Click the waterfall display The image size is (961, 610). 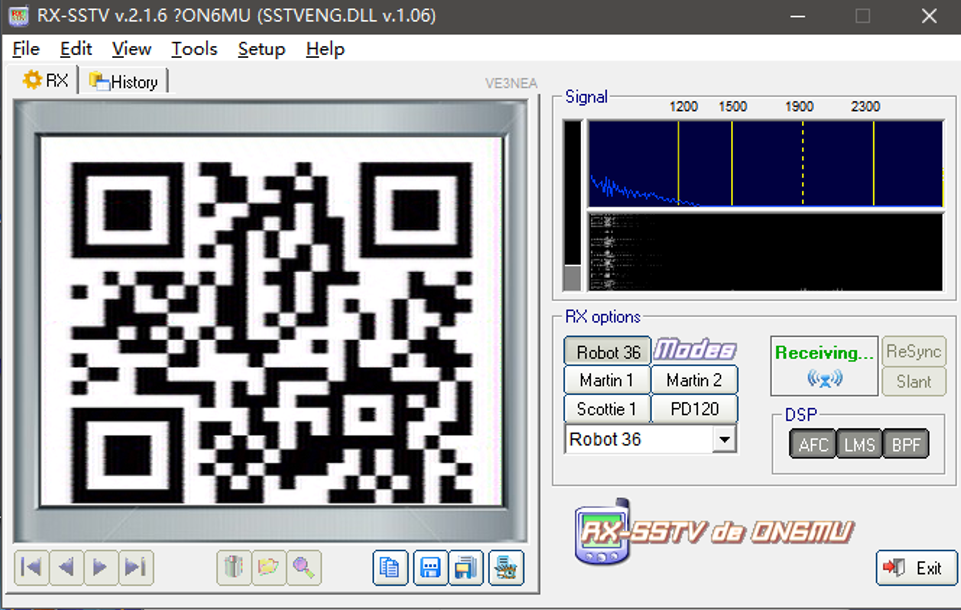click(765, 251)
